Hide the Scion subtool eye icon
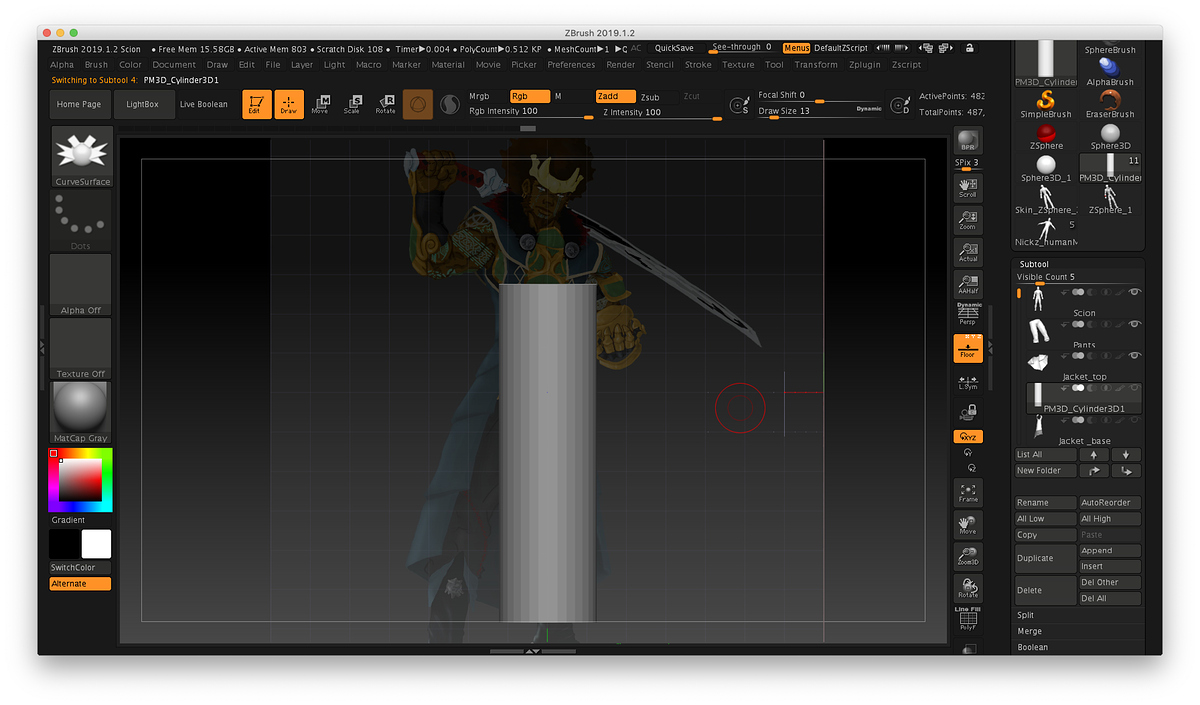This screenshot has height=705, width=1200. [1134, 292]
